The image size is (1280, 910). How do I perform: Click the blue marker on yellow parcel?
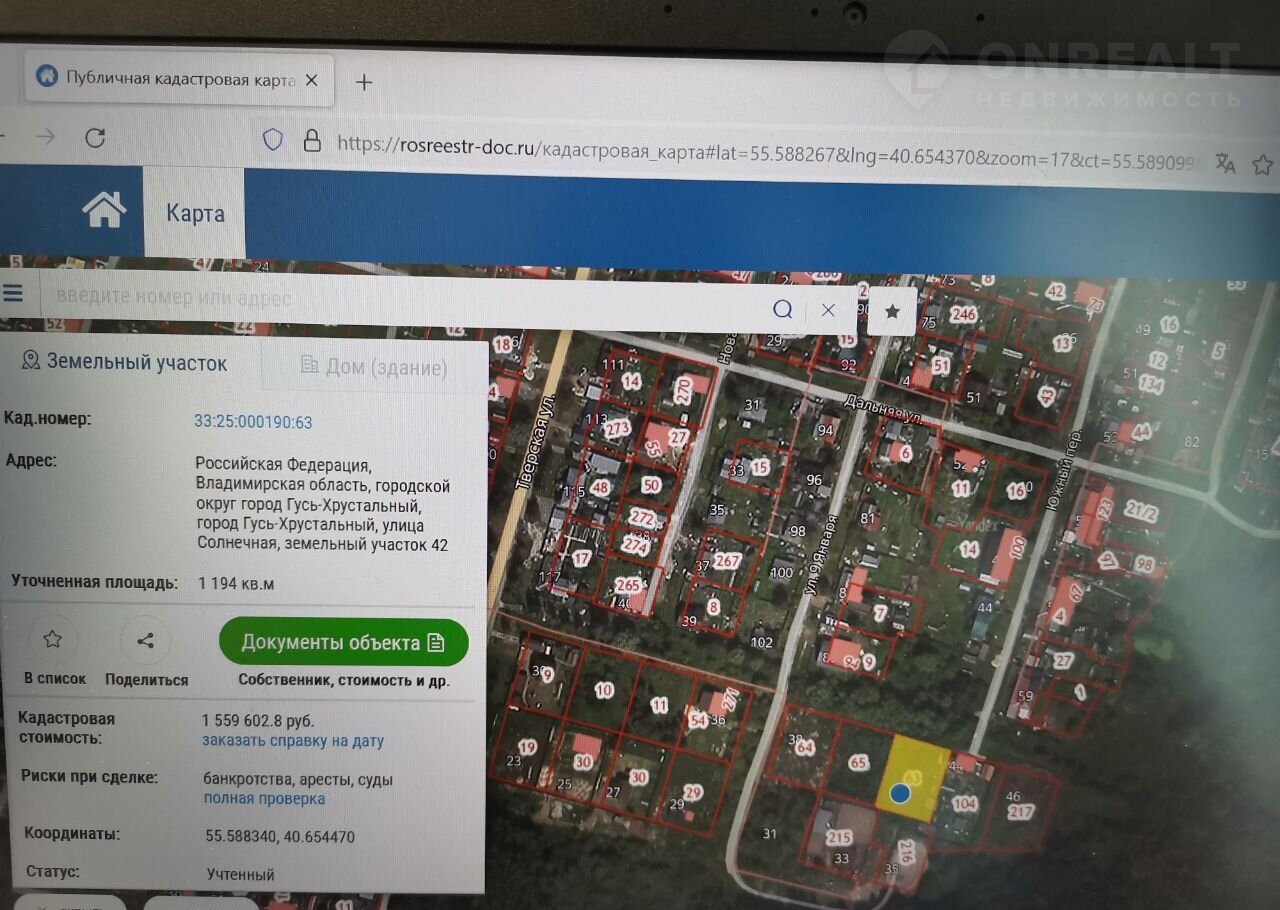[x=900, y=793]
